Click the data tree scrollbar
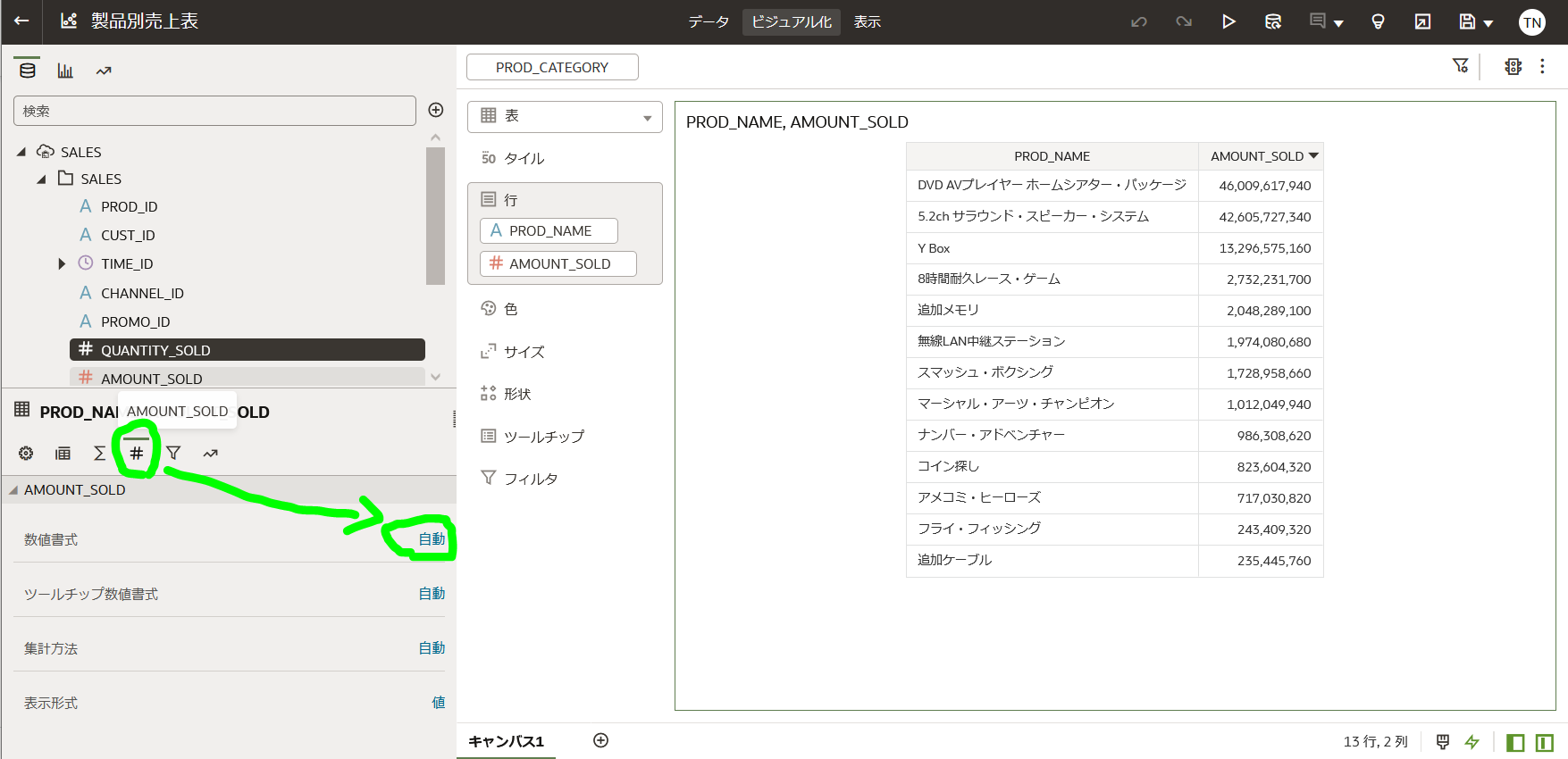1568x759 pixels. 436,216
